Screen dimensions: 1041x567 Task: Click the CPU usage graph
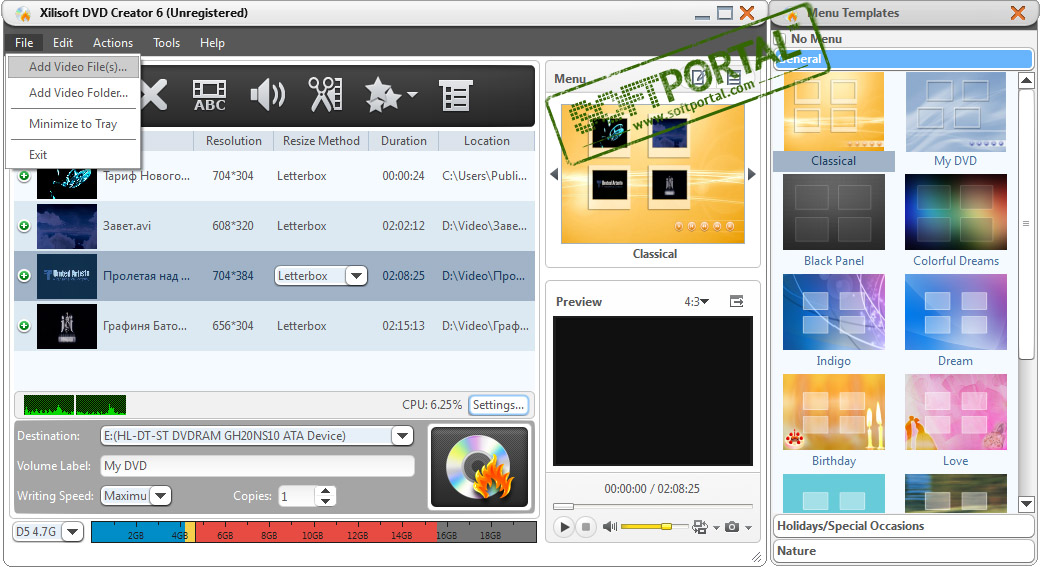pos(74,405)
